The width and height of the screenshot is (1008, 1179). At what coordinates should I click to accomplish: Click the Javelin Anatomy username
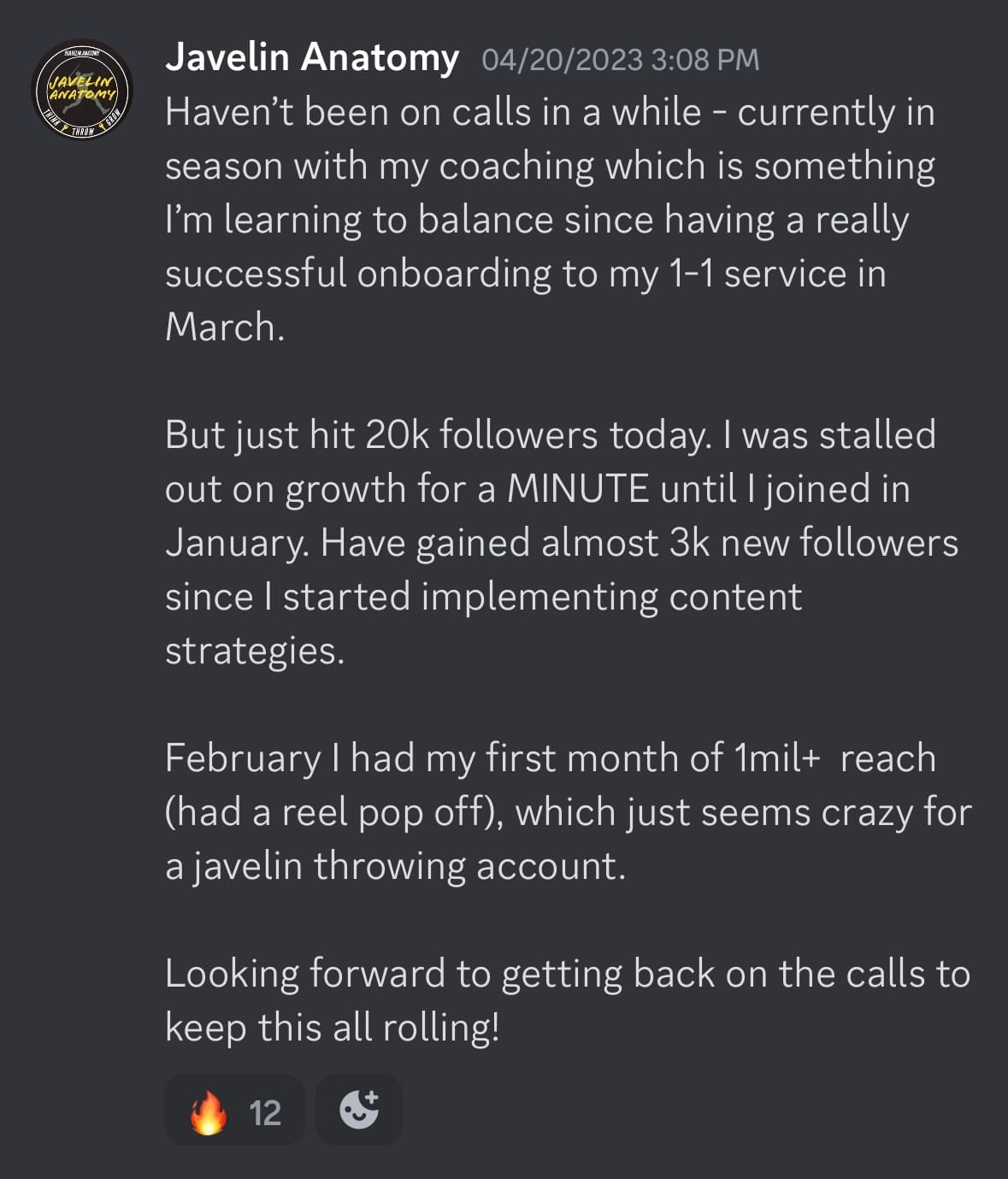pyautogui.click(x=312, y=57)
